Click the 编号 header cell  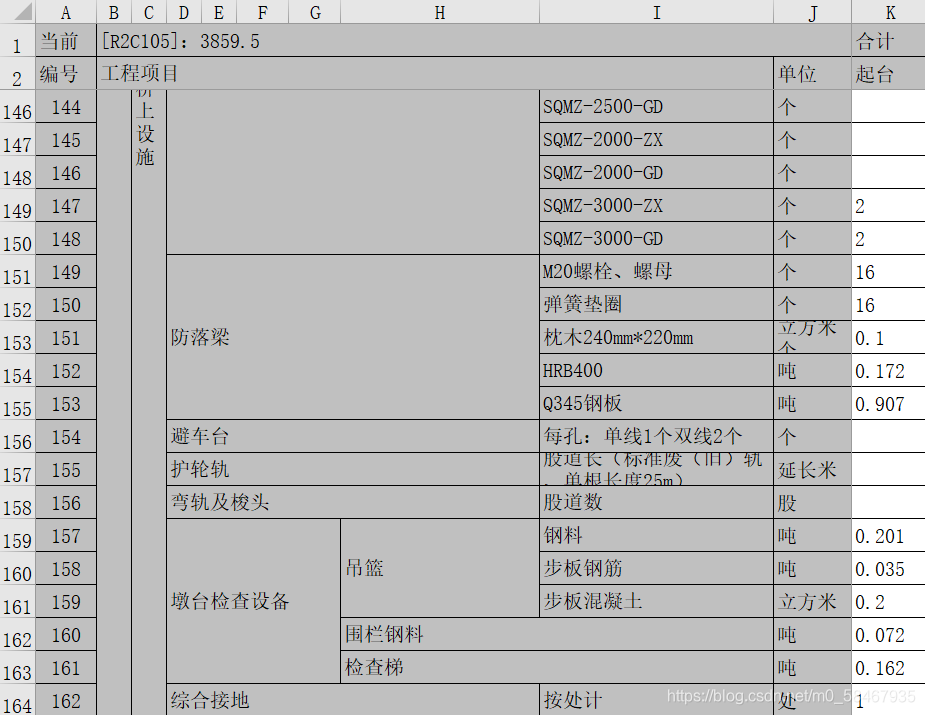coord(66,74)
